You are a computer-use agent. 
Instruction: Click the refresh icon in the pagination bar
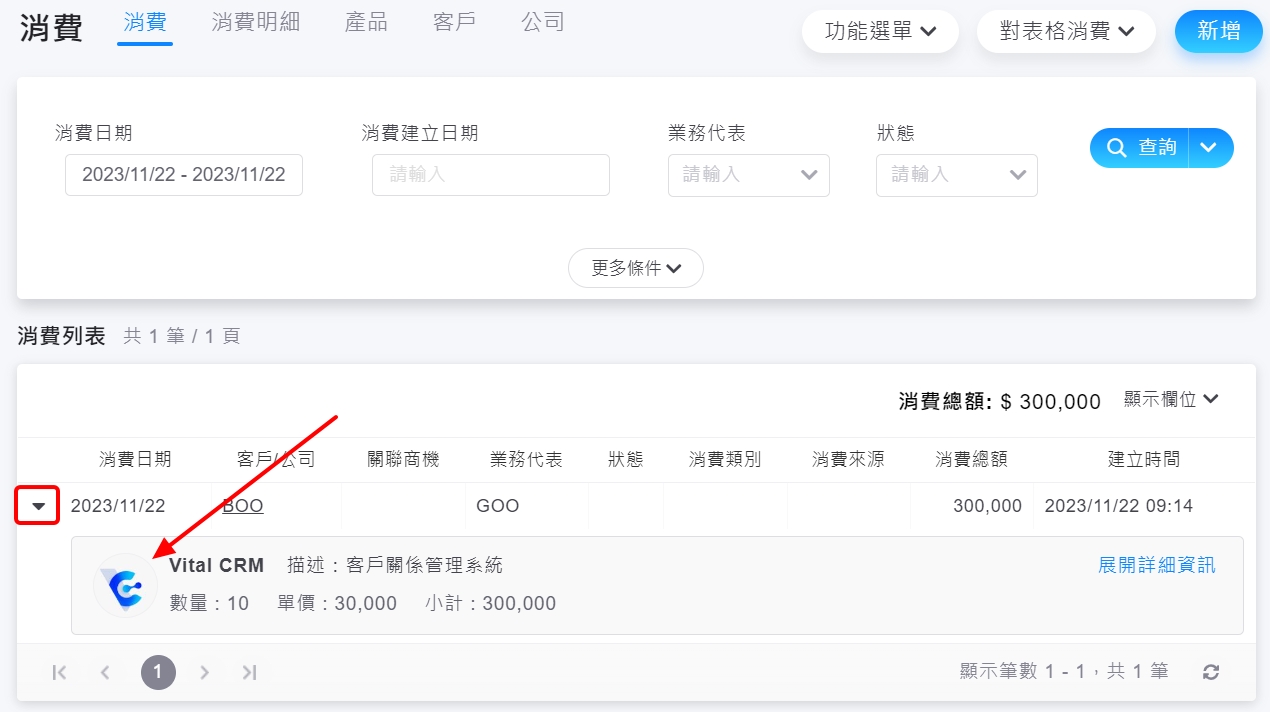[x=1211, y=672]
